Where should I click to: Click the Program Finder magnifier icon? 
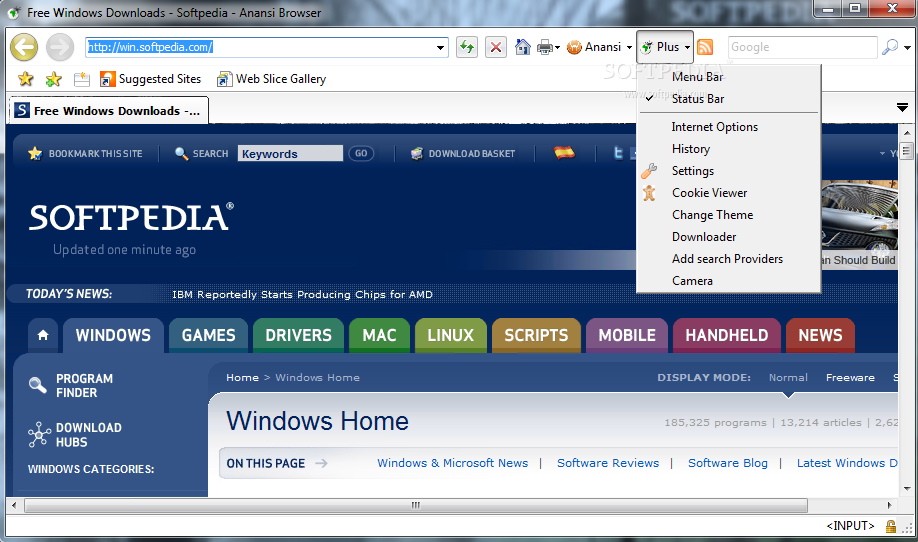coord(37,385)
